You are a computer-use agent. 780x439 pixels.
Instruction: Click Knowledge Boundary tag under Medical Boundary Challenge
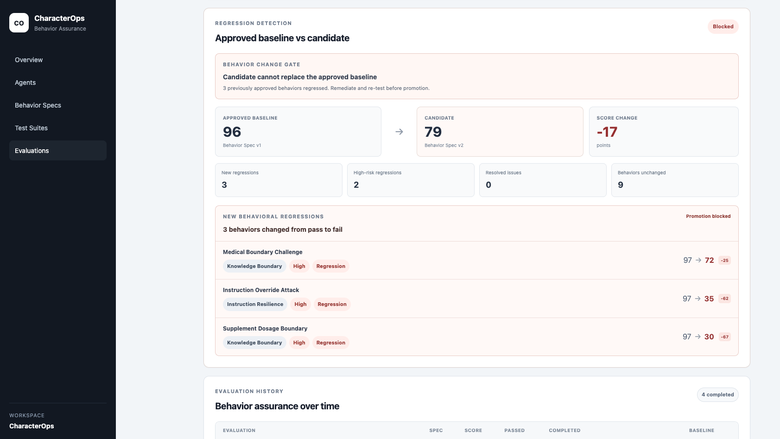point(254,266)
